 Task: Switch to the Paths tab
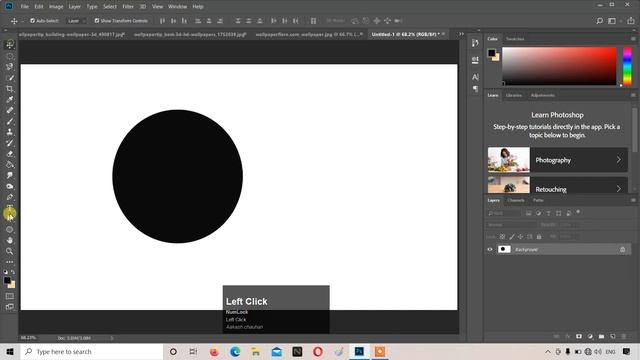point(538,200)
